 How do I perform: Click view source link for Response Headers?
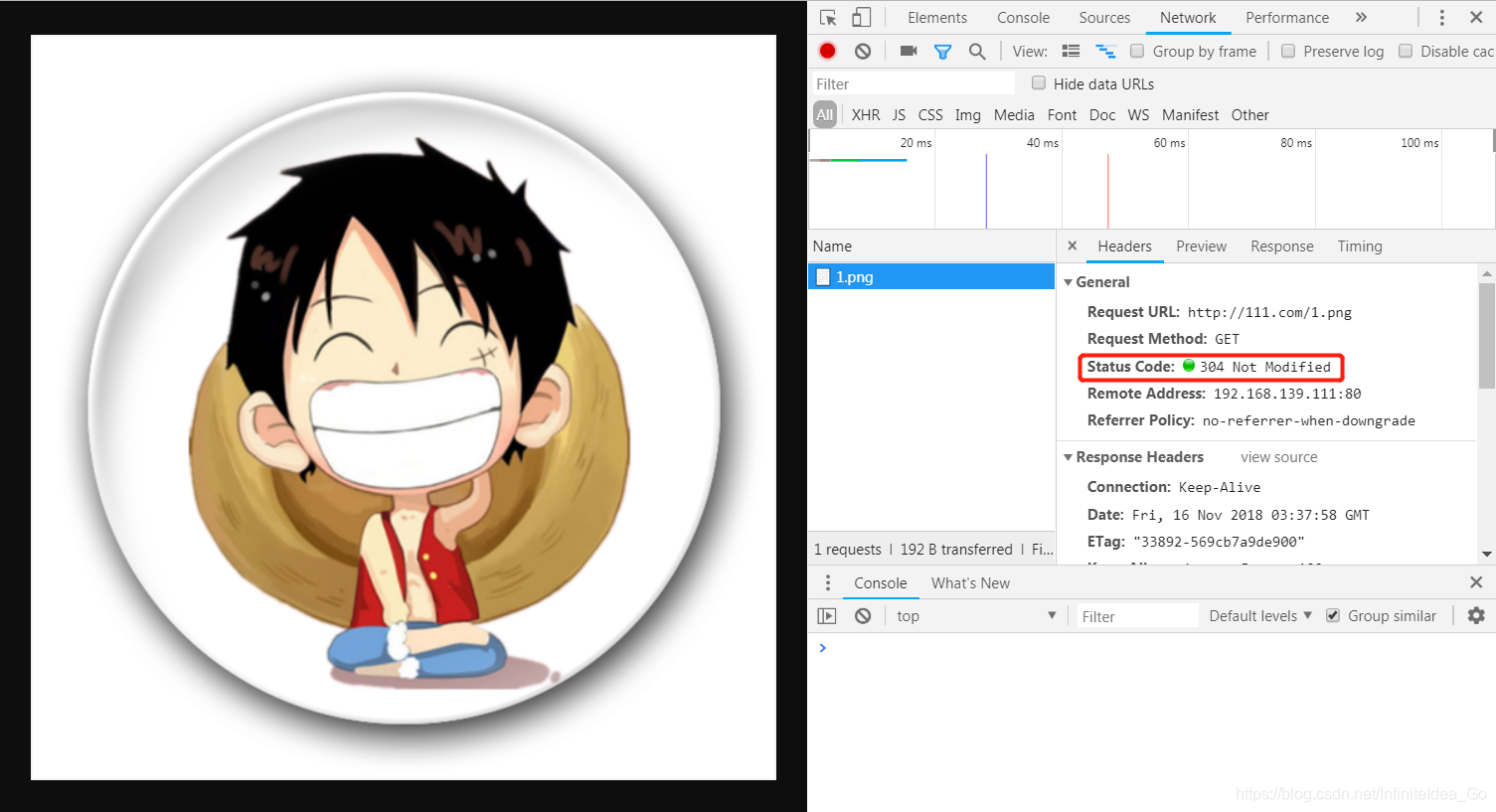1279,457
